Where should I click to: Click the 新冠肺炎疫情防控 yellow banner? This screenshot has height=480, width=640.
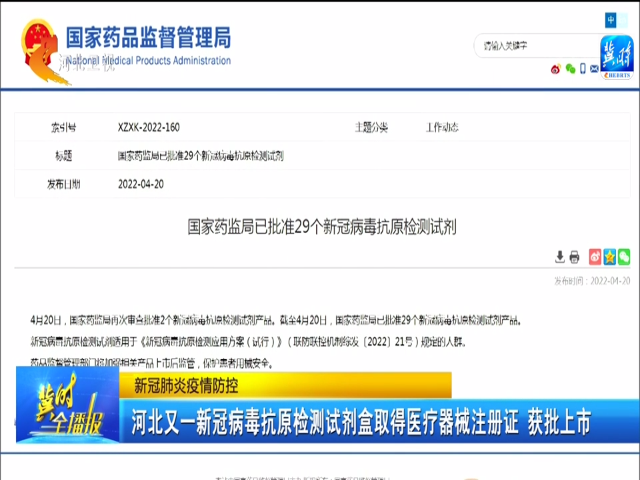[285, 385]
